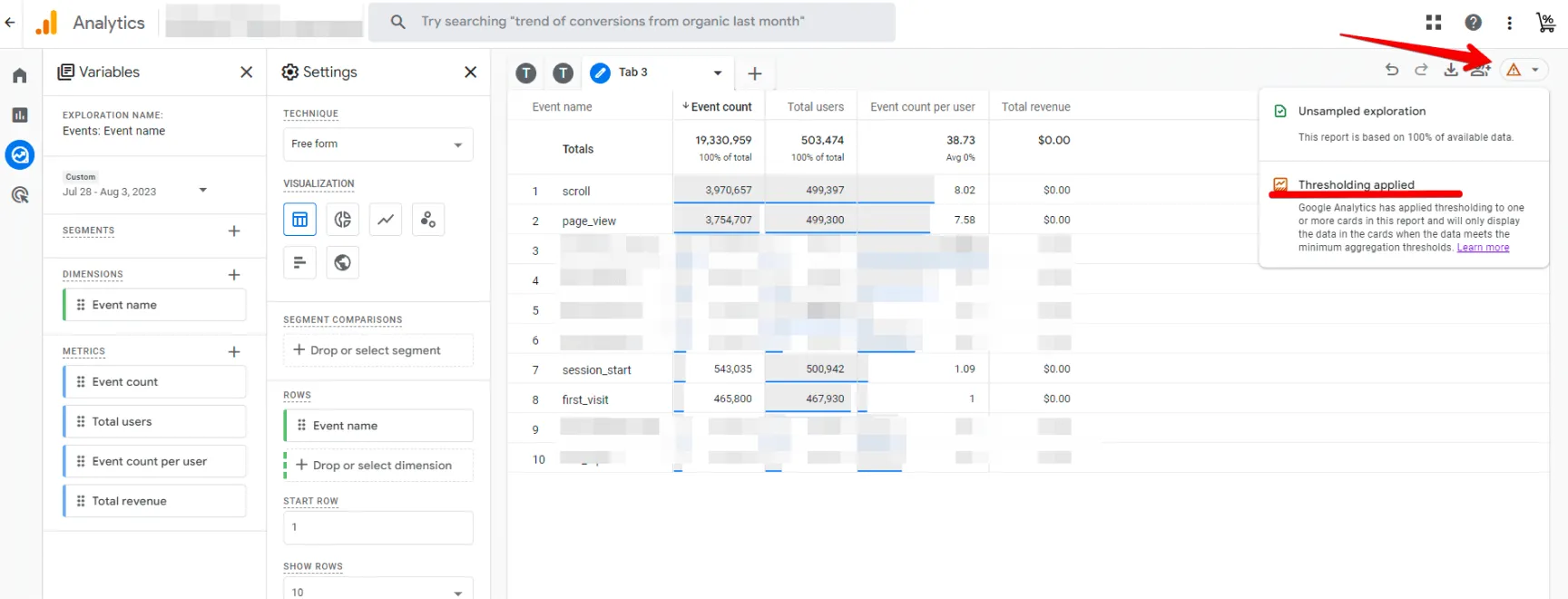Viewport: 1568px width, 599px height.
Task: Open the custom date range dropdown
Action: pyautogui.click(x=202, y=190)
